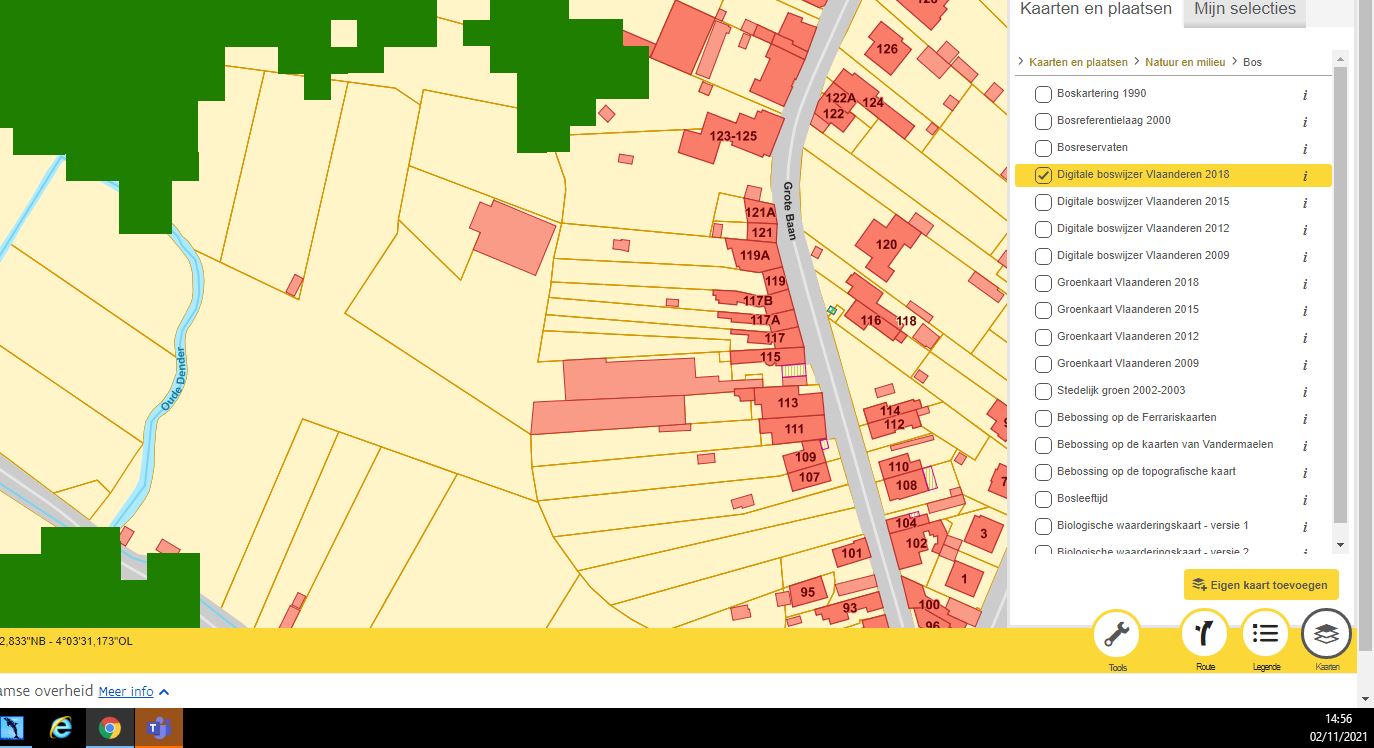Click the Kaarten layers icon
The width and height of the screenshot is (1374, 748).
(x=1326, y=634)
